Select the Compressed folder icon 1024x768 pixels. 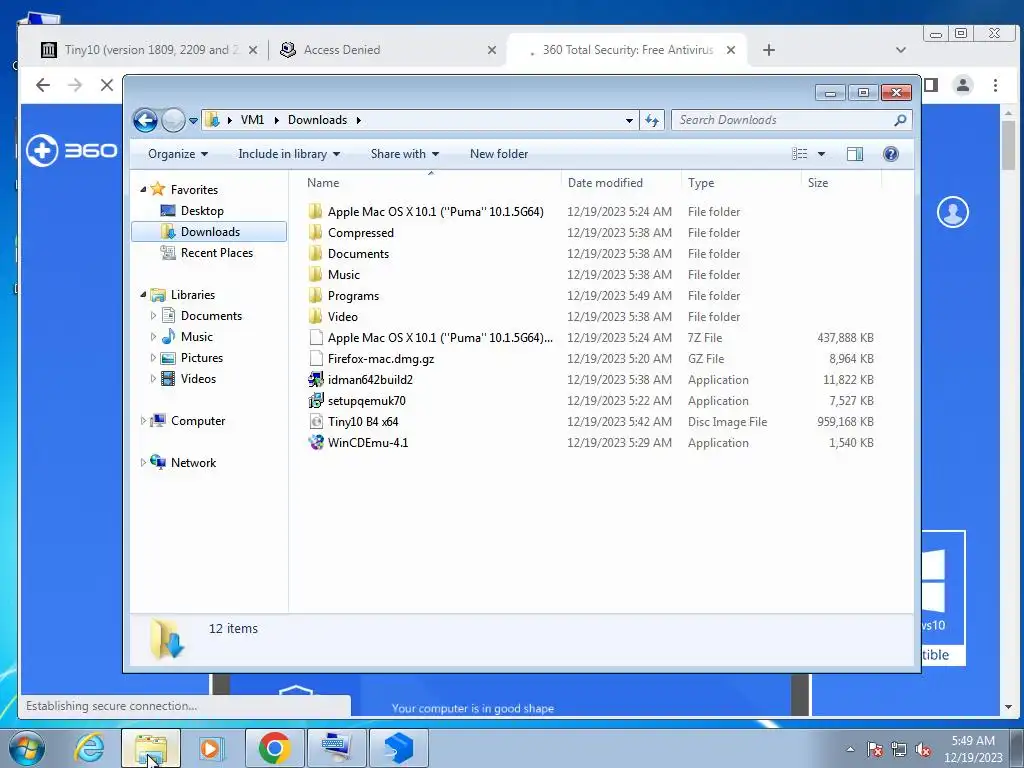click(315, 232)
